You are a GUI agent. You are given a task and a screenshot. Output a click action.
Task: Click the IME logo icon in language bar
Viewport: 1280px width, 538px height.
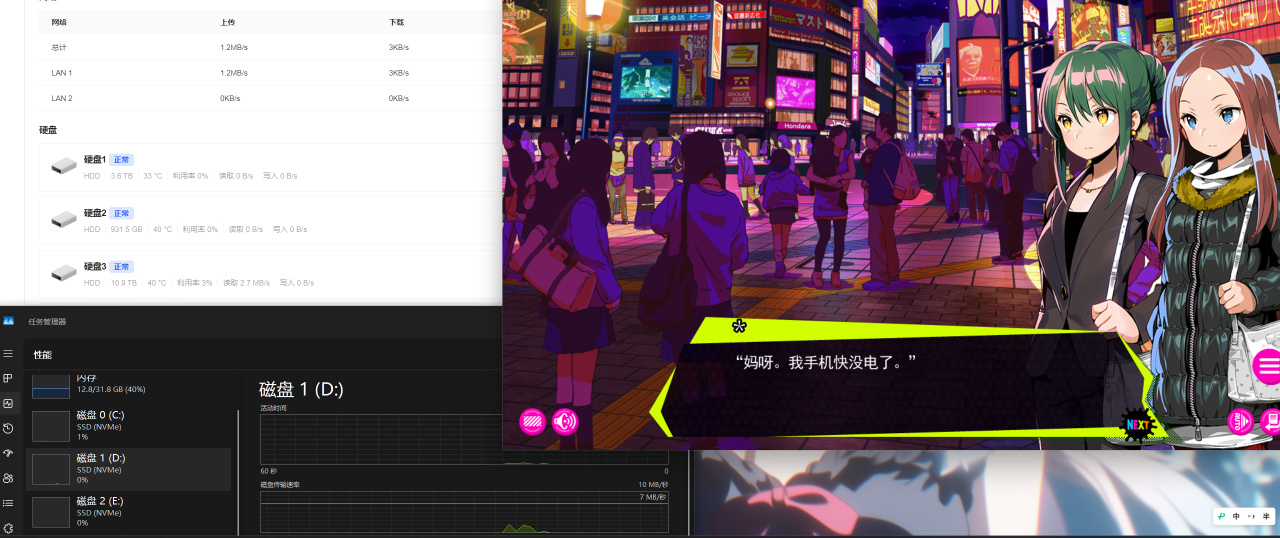point(1222,516)
